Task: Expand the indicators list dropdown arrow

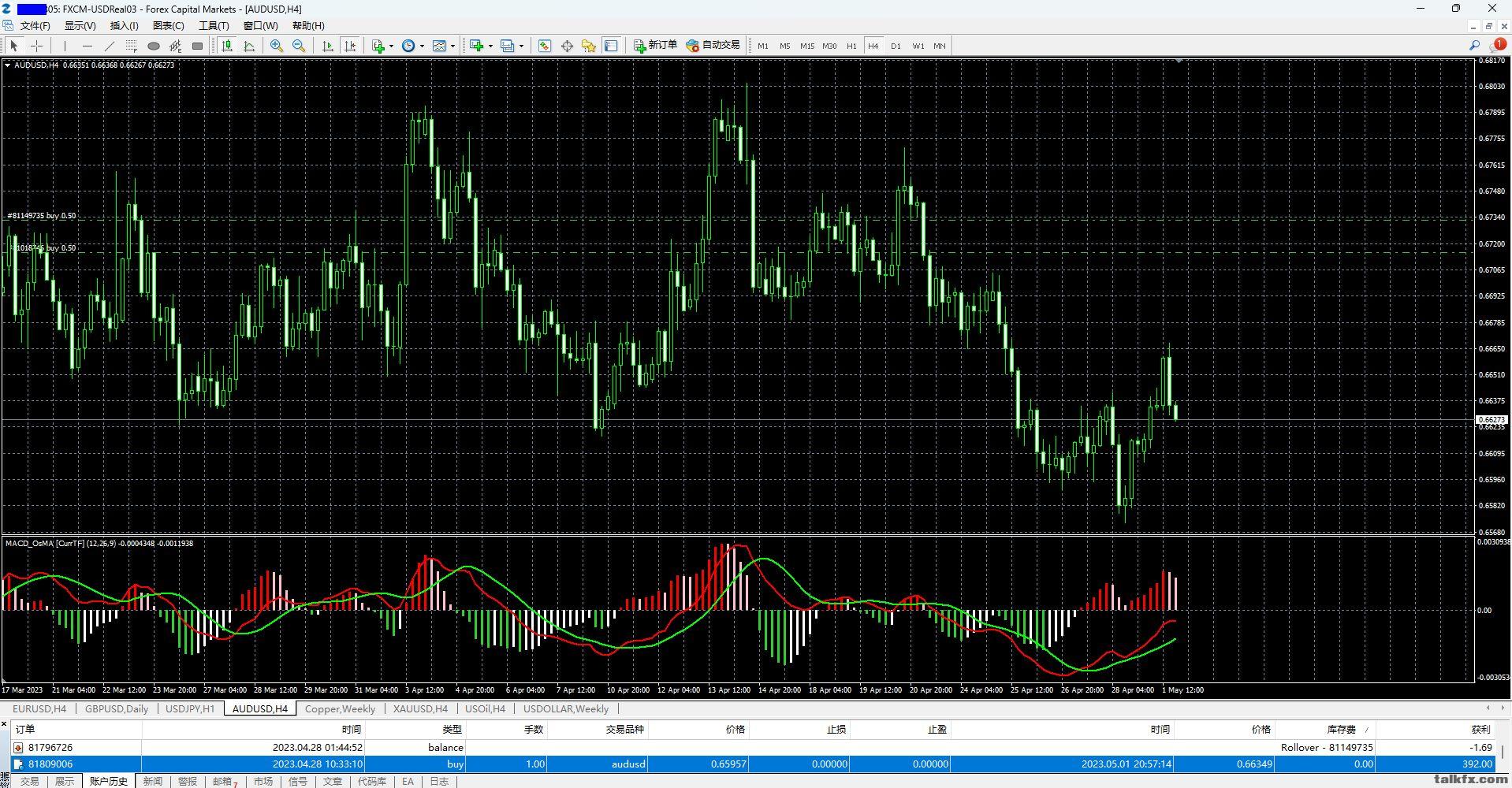Action: point(391,46)
